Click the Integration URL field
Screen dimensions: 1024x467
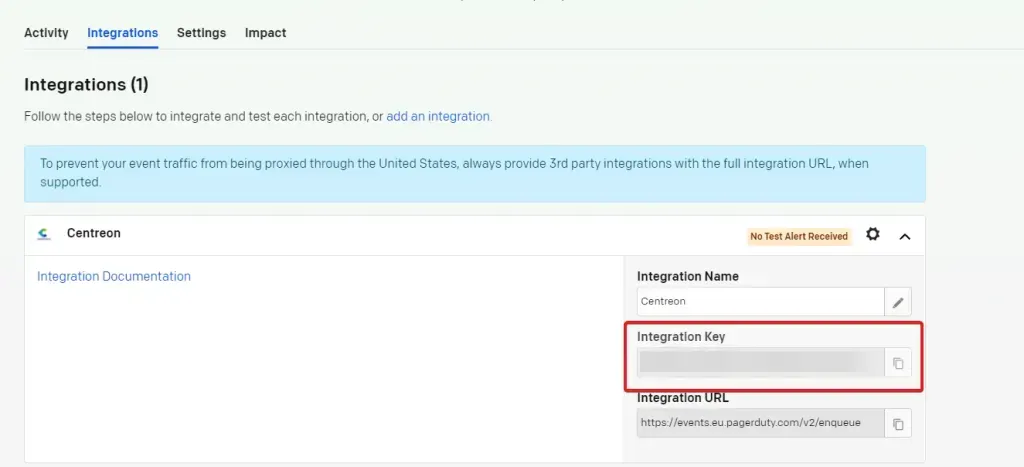tap(761, 423)
